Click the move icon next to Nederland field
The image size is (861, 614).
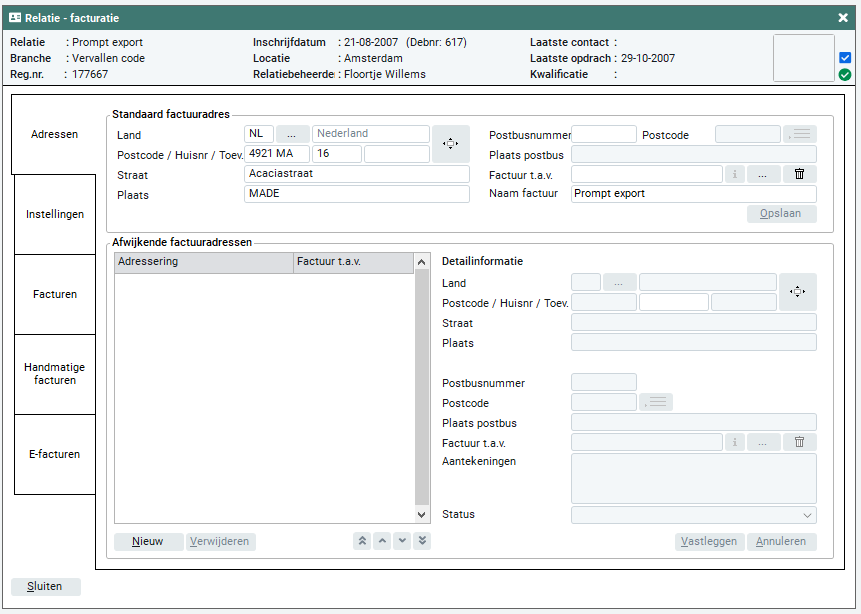point(450,144)
